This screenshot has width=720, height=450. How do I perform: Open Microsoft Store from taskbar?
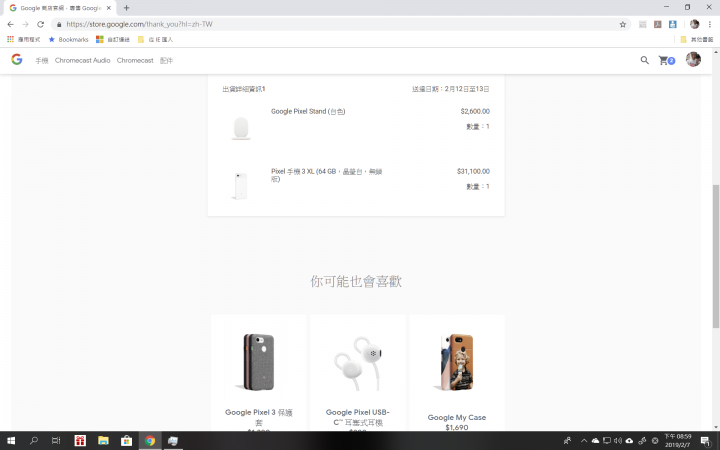coord(126,441)
